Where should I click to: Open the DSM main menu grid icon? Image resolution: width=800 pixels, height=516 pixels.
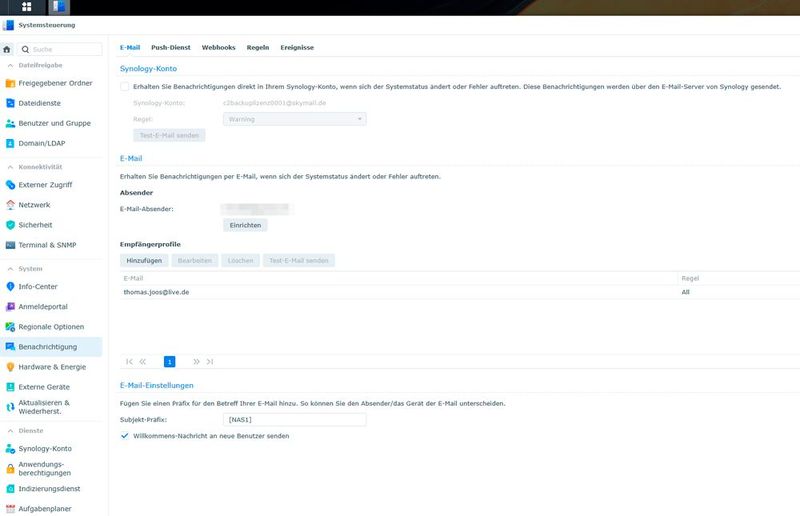pyautogui.click(x=27, y=7)
